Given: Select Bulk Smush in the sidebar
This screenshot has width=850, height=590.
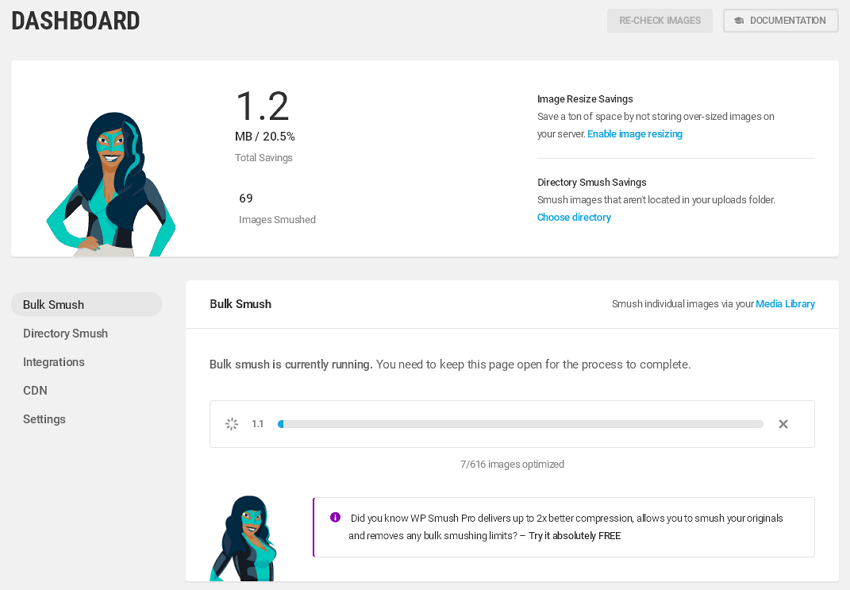Looking at the screenshot, I should [86, 304].
